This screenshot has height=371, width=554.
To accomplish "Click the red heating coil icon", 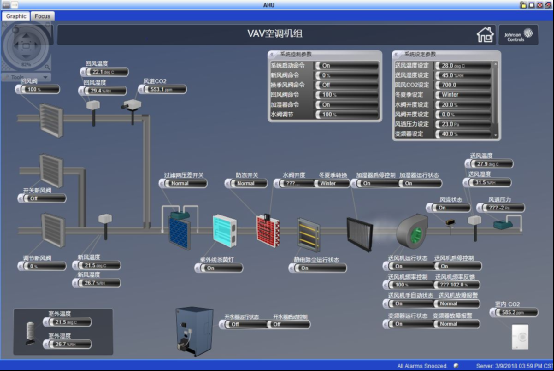I will tap(268, 231).
